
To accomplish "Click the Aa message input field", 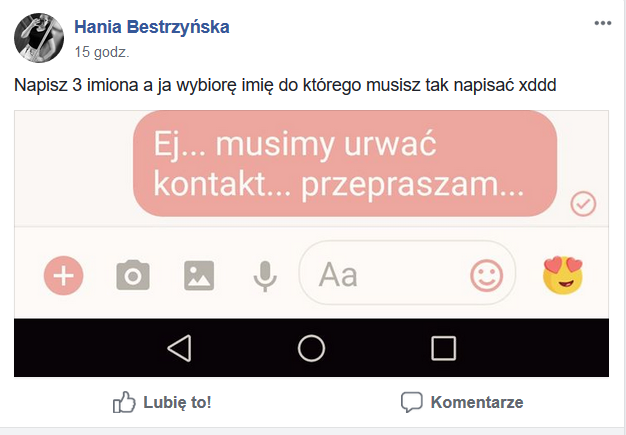I will pyautogui.click(x=407, y=273).
